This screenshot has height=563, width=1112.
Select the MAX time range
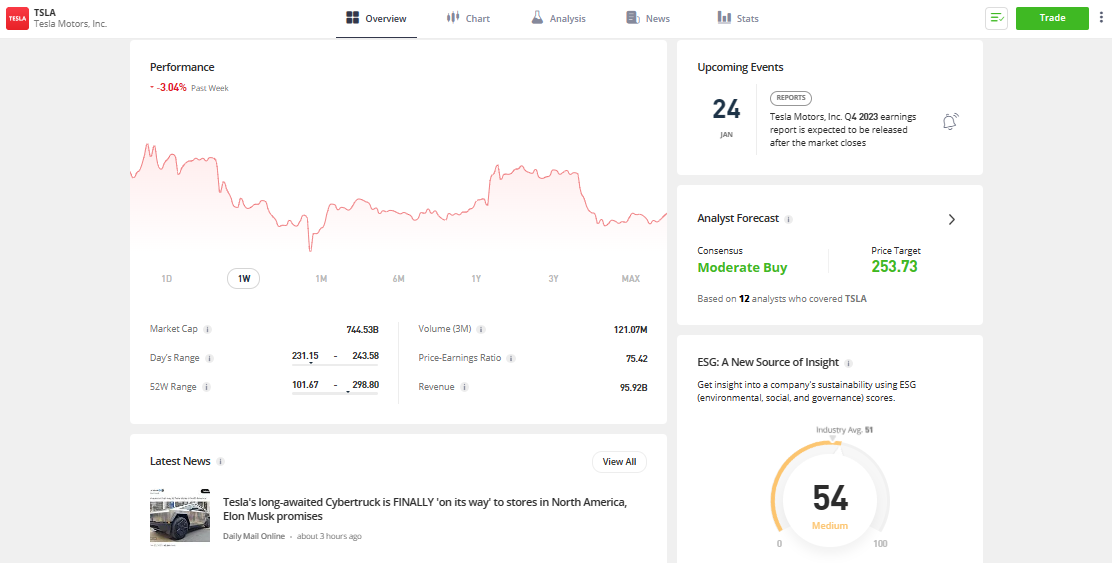[631, 278]
